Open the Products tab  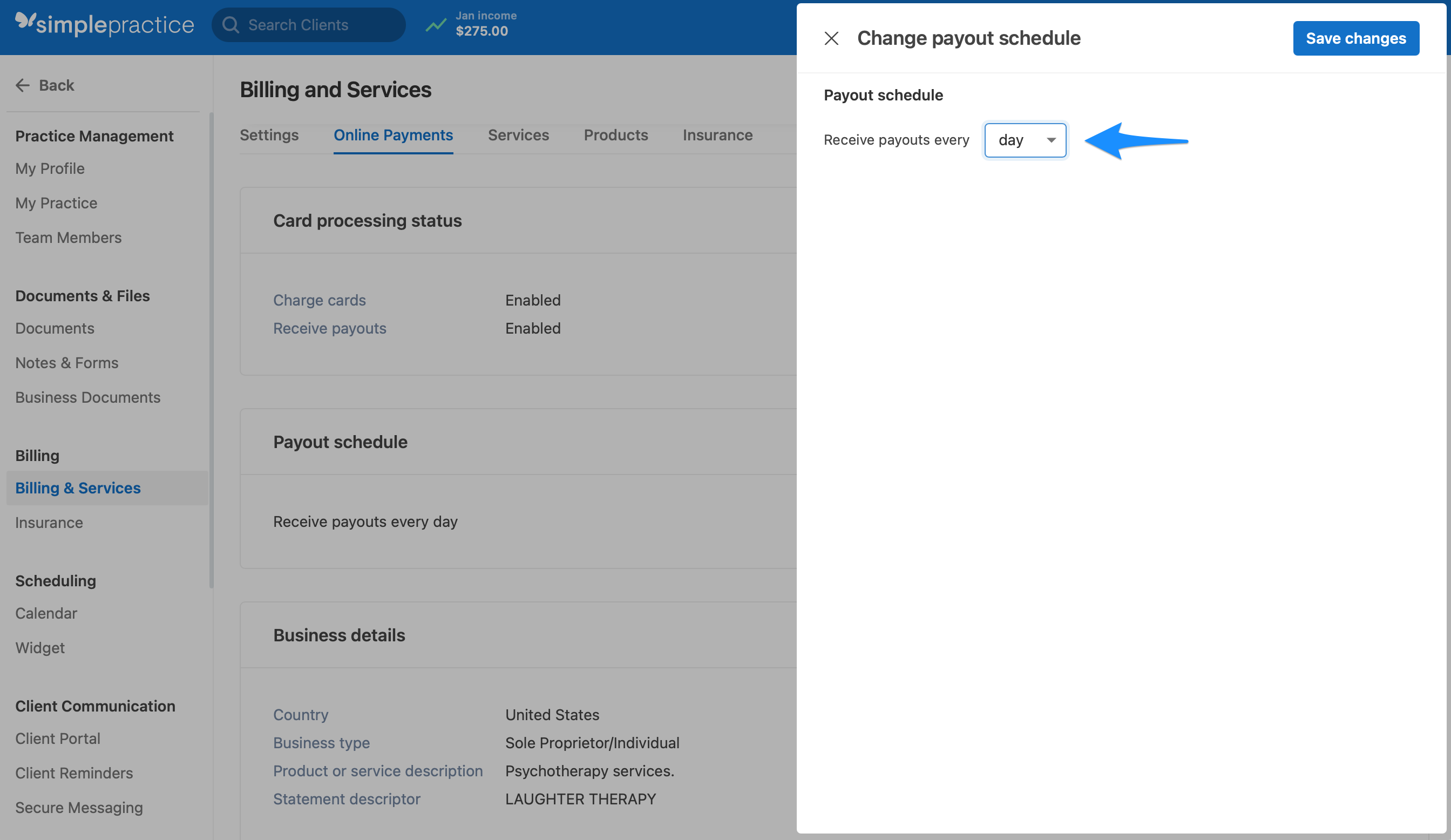point(615,135)
